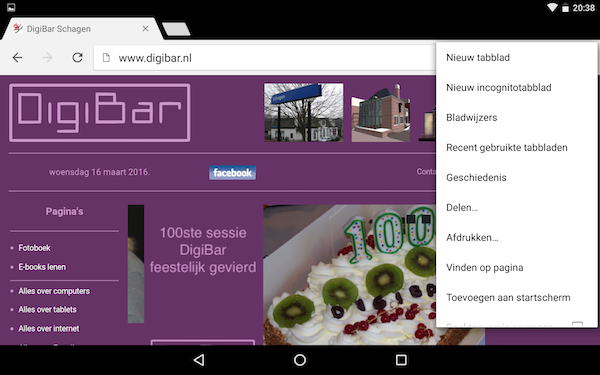Toggle the desktop site checkbox in the menu
The width and height of the screenshot is (600, 375).
pos(577,324)
